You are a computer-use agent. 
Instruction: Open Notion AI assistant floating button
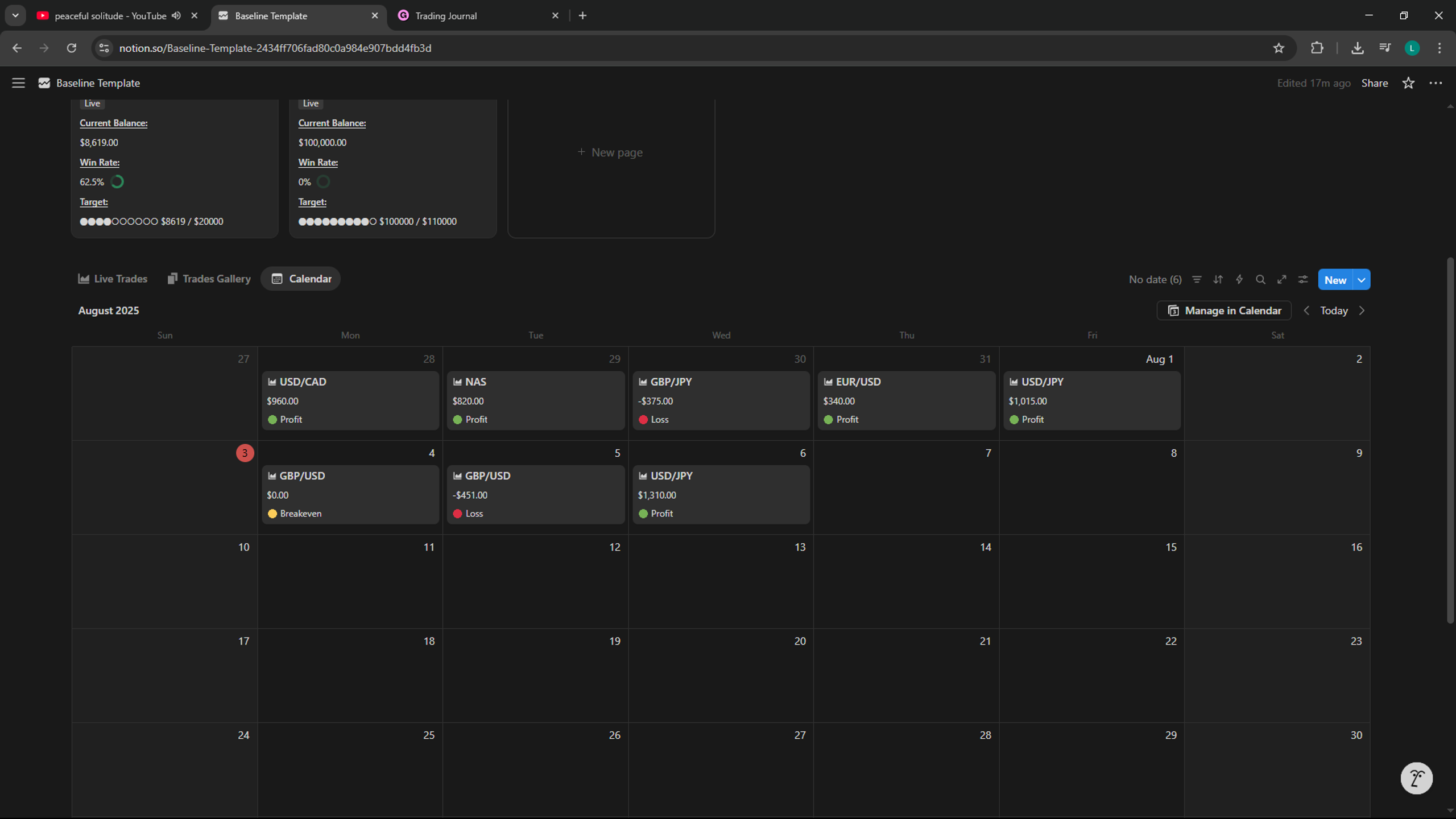(1416, 778)
